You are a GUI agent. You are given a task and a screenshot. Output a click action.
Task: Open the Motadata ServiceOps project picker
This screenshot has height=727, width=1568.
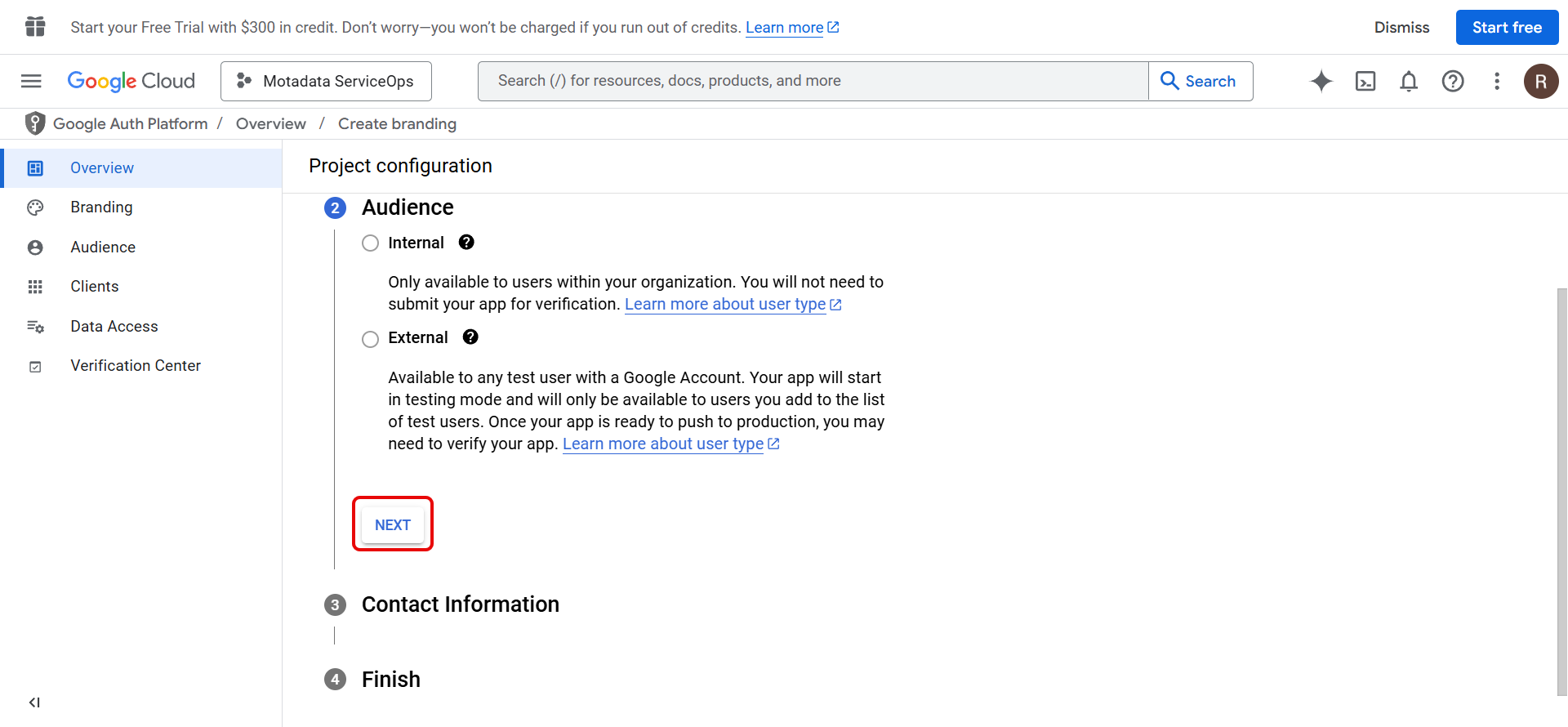[x=326, y=81]
